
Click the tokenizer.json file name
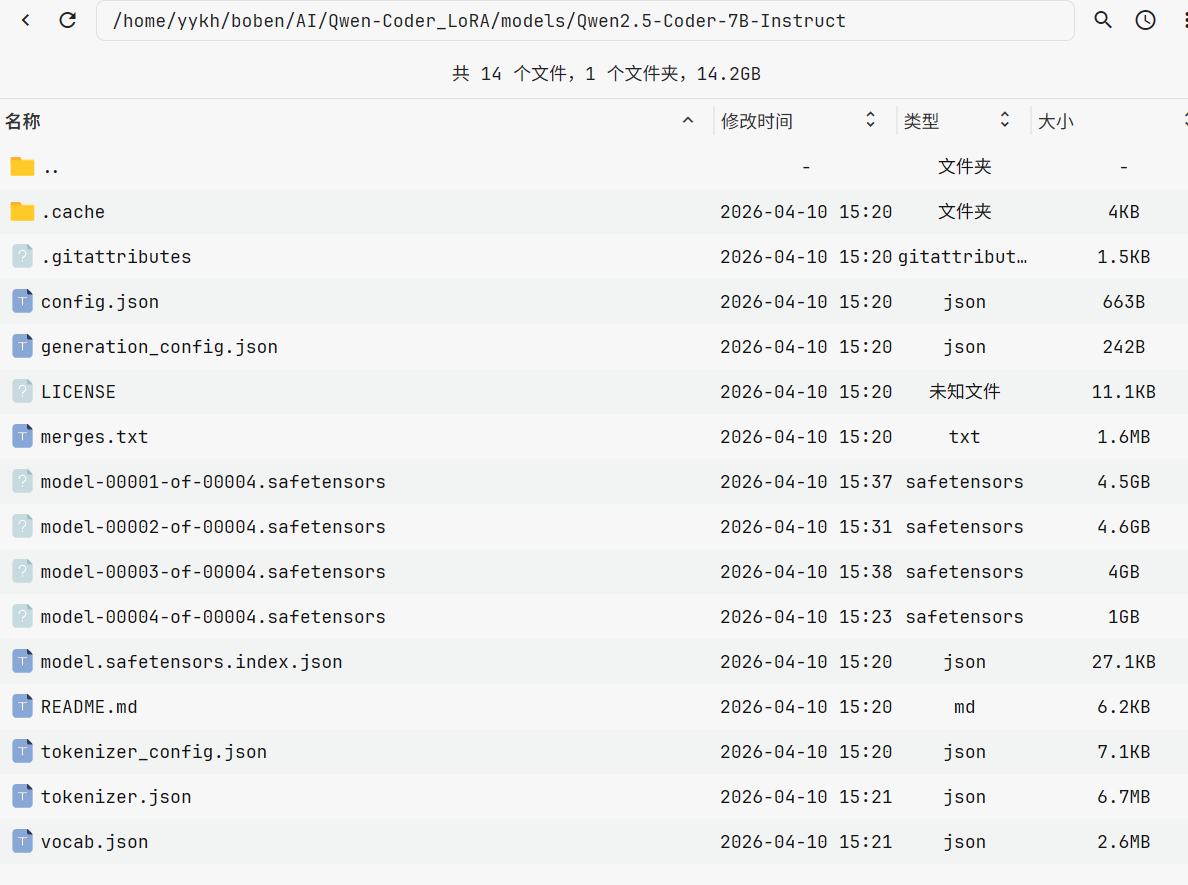(116, 797)
